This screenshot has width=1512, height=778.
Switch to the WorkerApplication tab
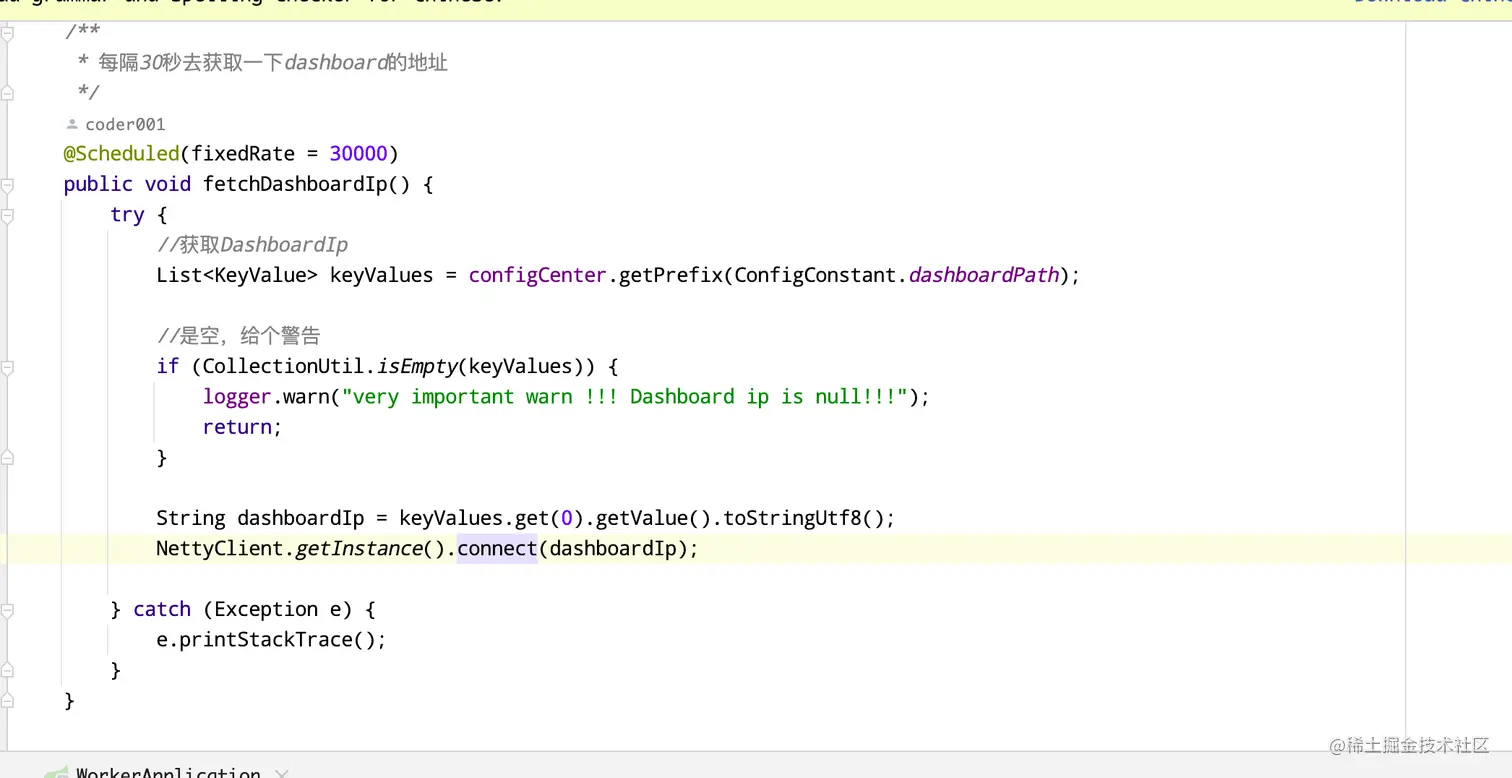[x=168, y=773]
